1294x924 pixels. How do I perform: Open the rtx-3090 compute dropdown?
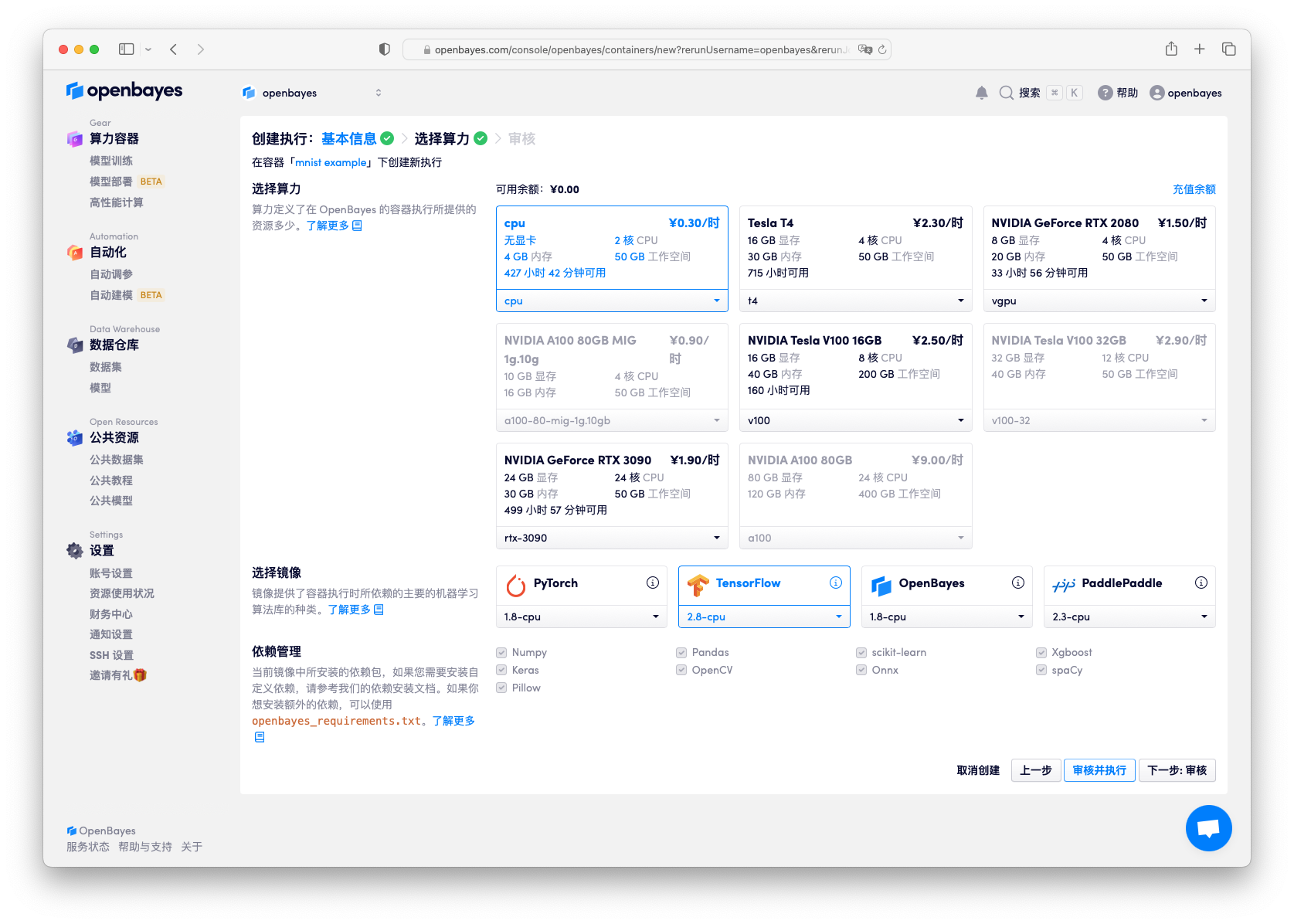[611, 538]
